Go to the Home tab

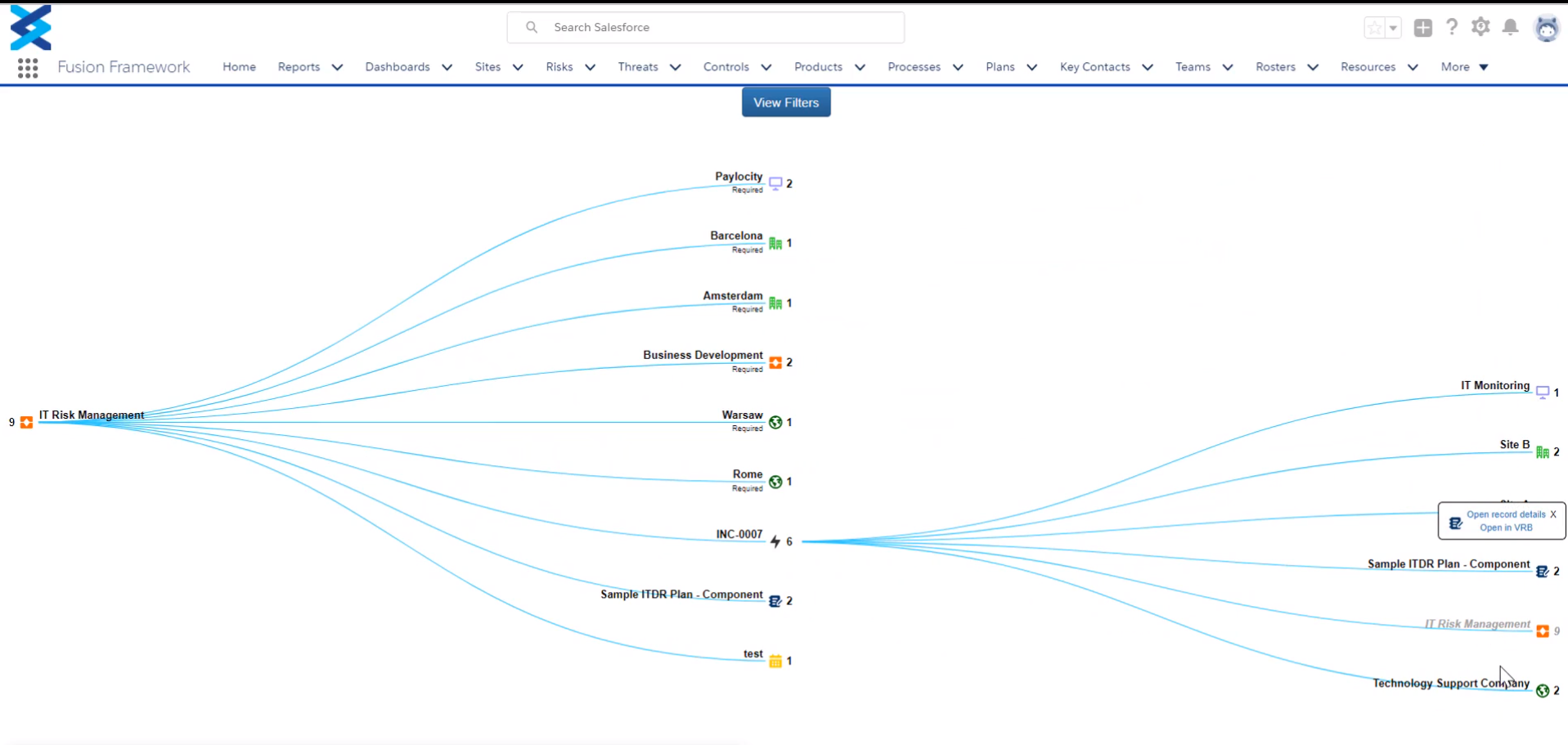[x=239, y=67]
